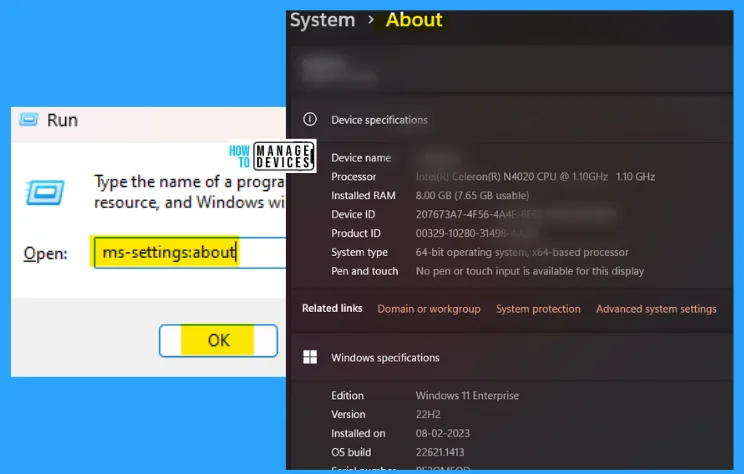Viewport: 744px width, 474px height.
Task: Select the Installed on date 08-02-2023
Action: 443,434
